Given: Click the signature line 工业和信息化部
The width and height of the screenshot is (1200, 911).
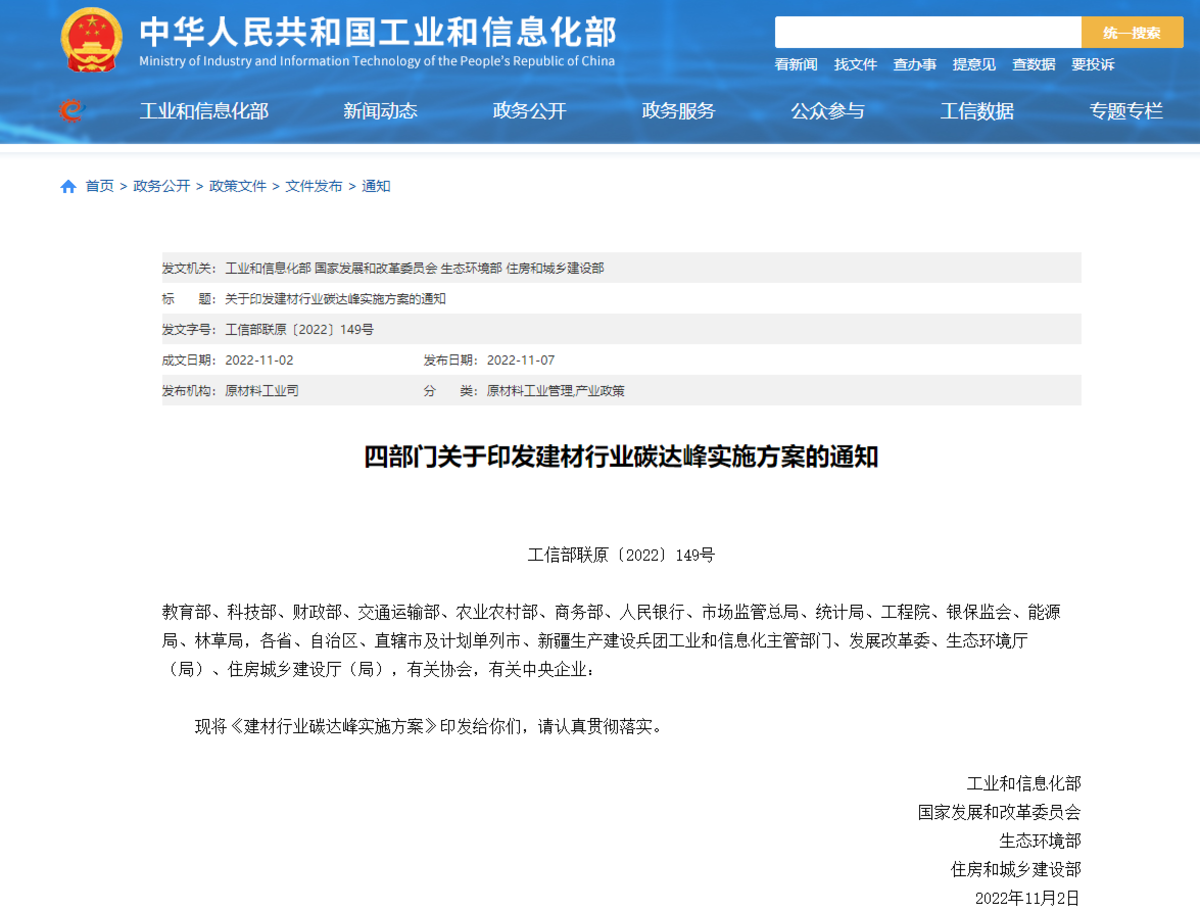Looking at the screenshot, I should 1023,783.
